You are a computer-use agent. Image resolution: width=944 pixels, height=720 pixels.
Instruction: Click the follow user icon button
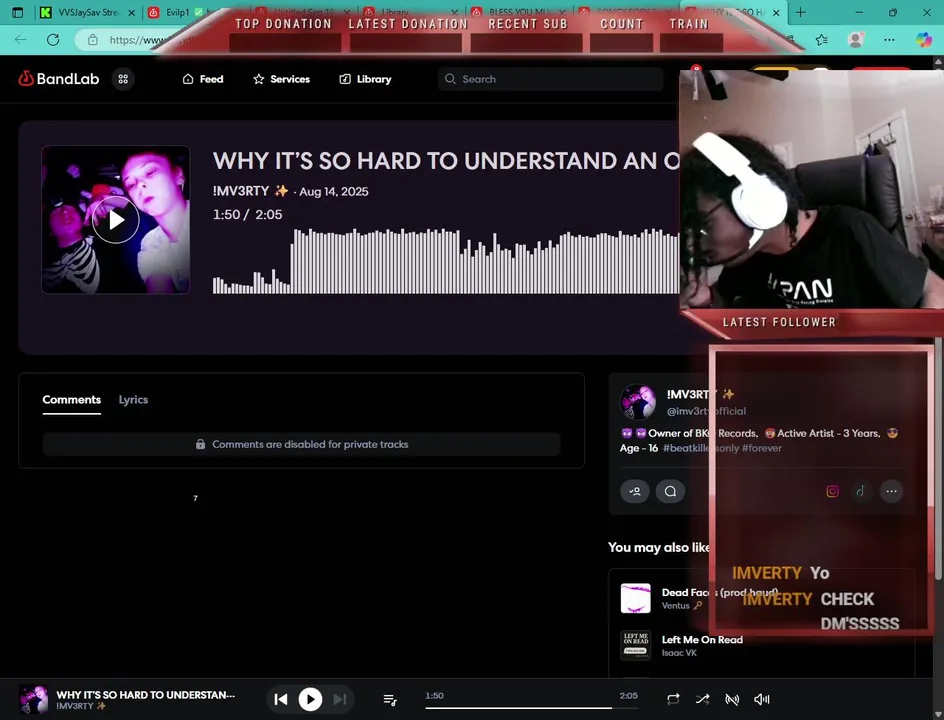635,491
